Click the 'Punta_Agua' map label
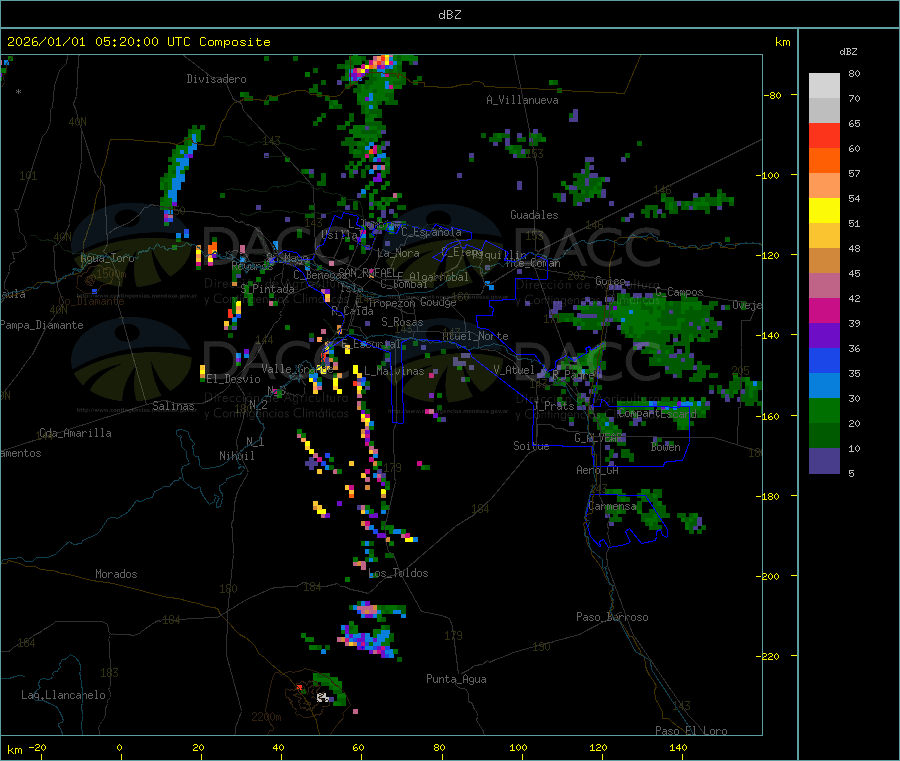Viewport: 900px width, 761px height. [x=456, y=679]
